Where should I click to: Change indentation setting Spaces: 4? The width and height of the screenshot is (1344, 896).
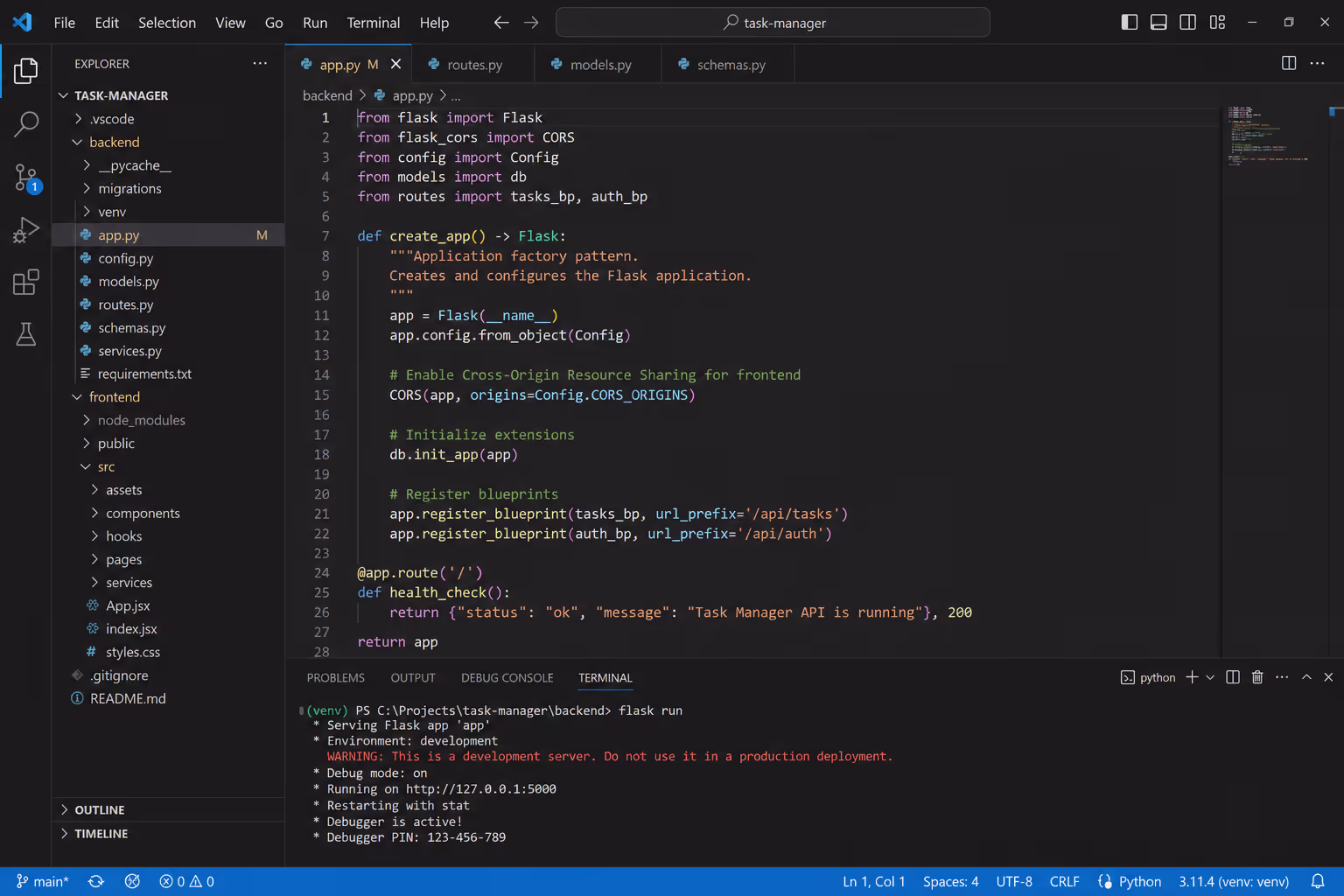pos(950,881)
